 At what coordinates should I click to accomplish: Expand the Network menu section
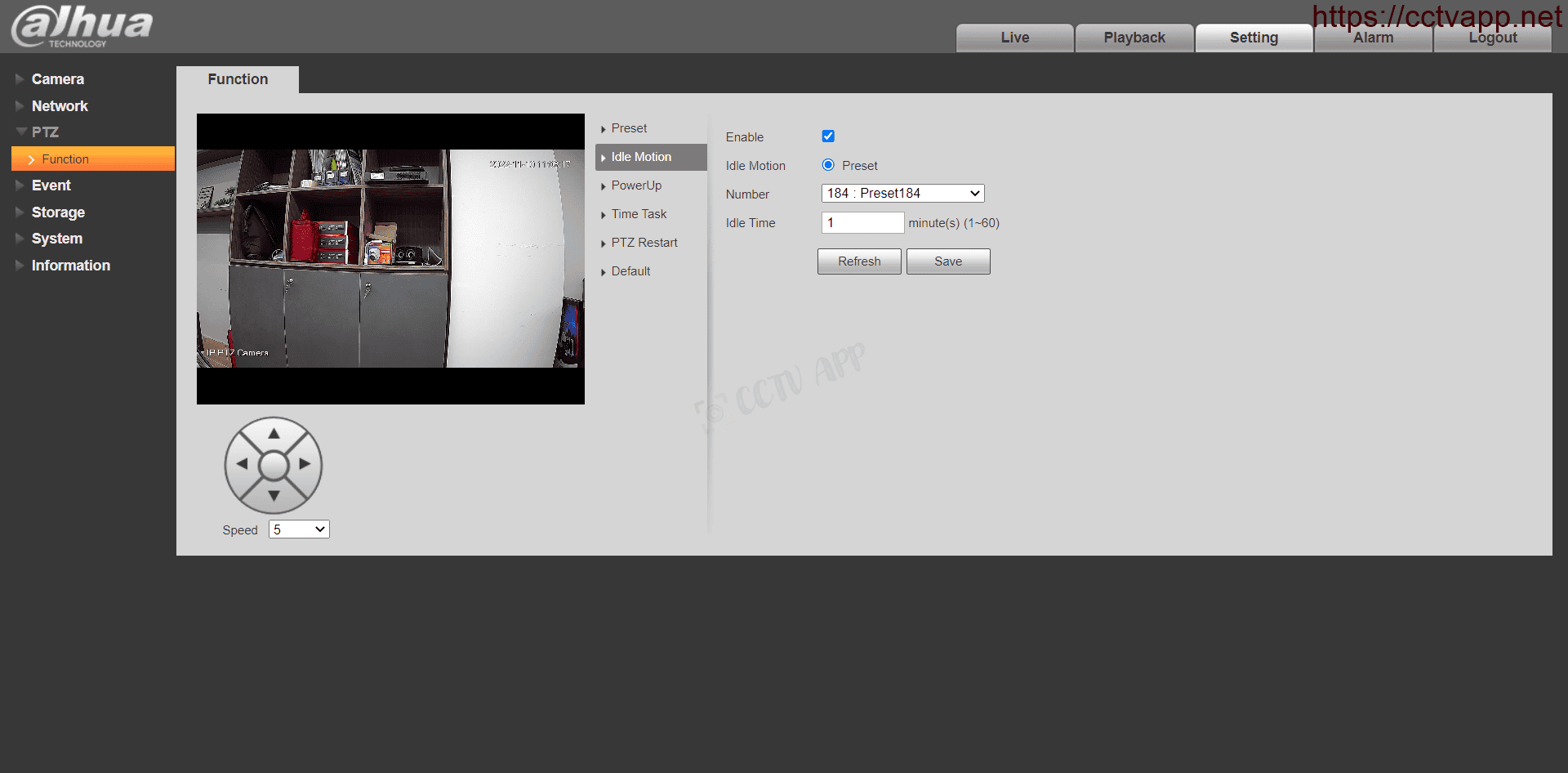coord(60,106)
